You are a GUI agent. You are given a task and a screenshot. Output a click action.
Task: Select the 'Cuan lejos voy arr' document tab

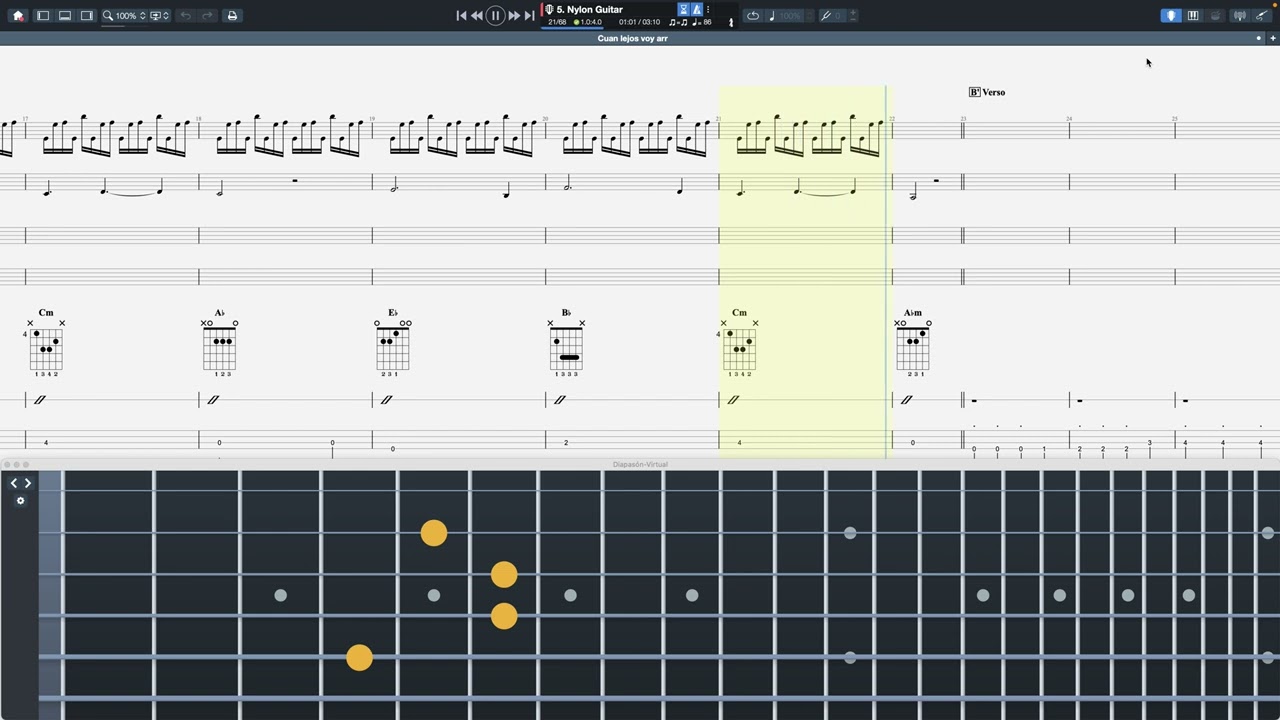633,39
